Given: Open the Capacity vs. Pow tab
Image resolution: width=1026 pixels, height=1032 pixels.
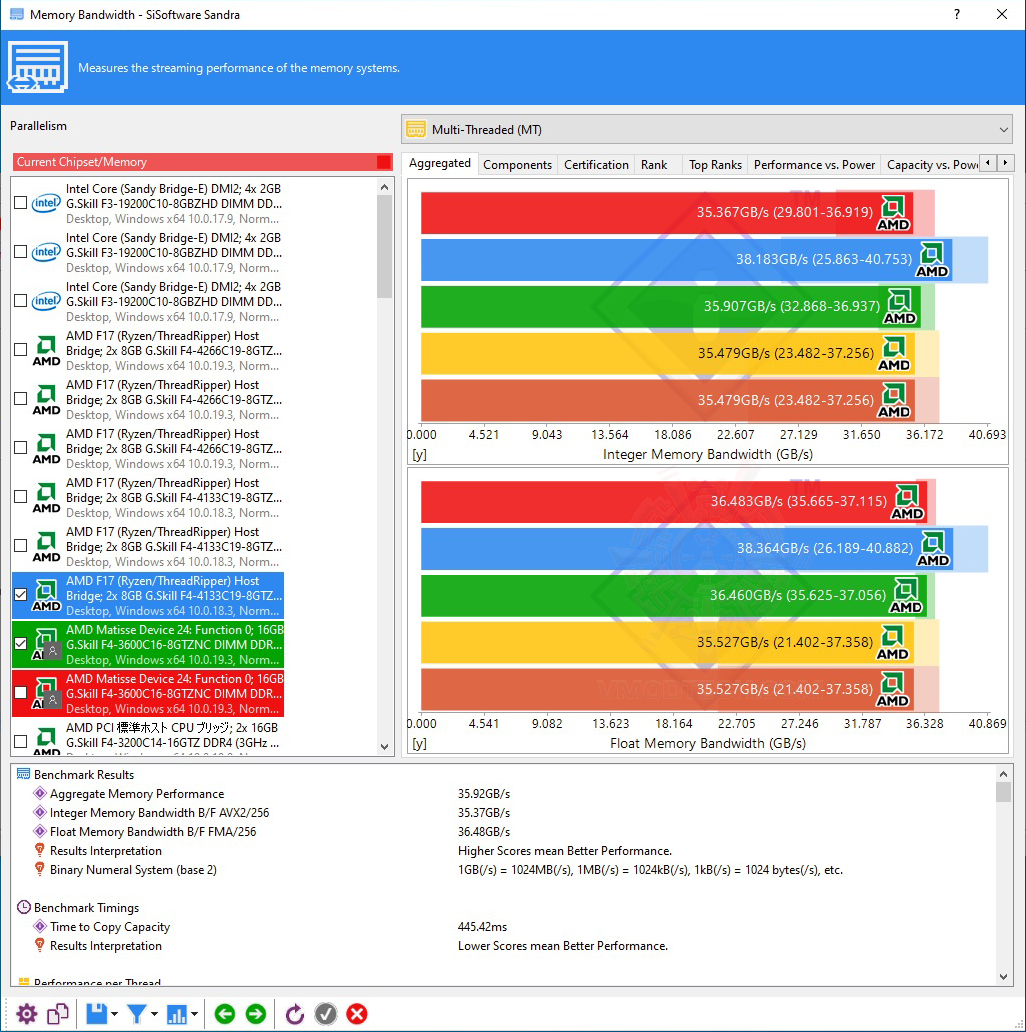Looking at the screenshot, I should pyautogui.click(x=932, y=165).
